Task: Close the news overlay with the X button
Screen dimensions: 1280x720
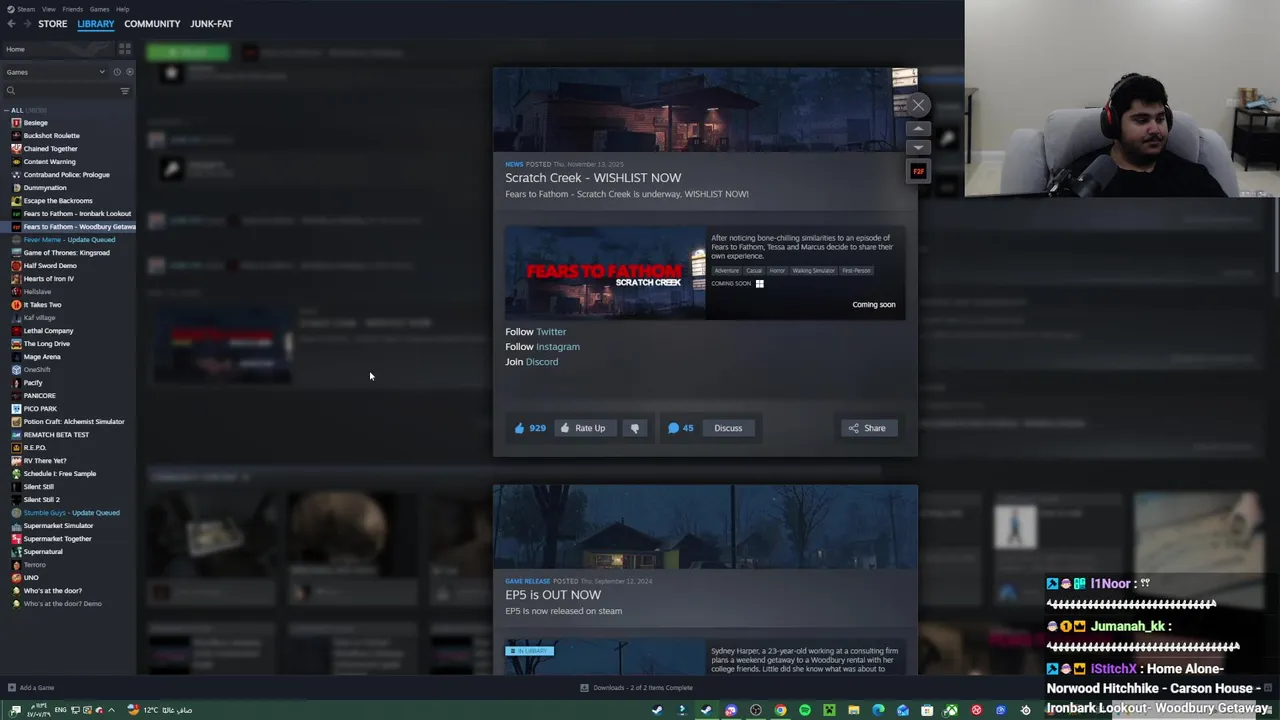Action: pos(918,105)
